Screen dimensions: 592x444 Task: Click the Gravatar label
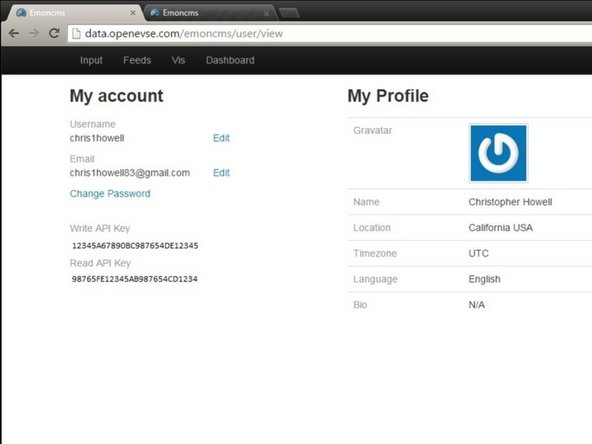click(x=373, y=131)
